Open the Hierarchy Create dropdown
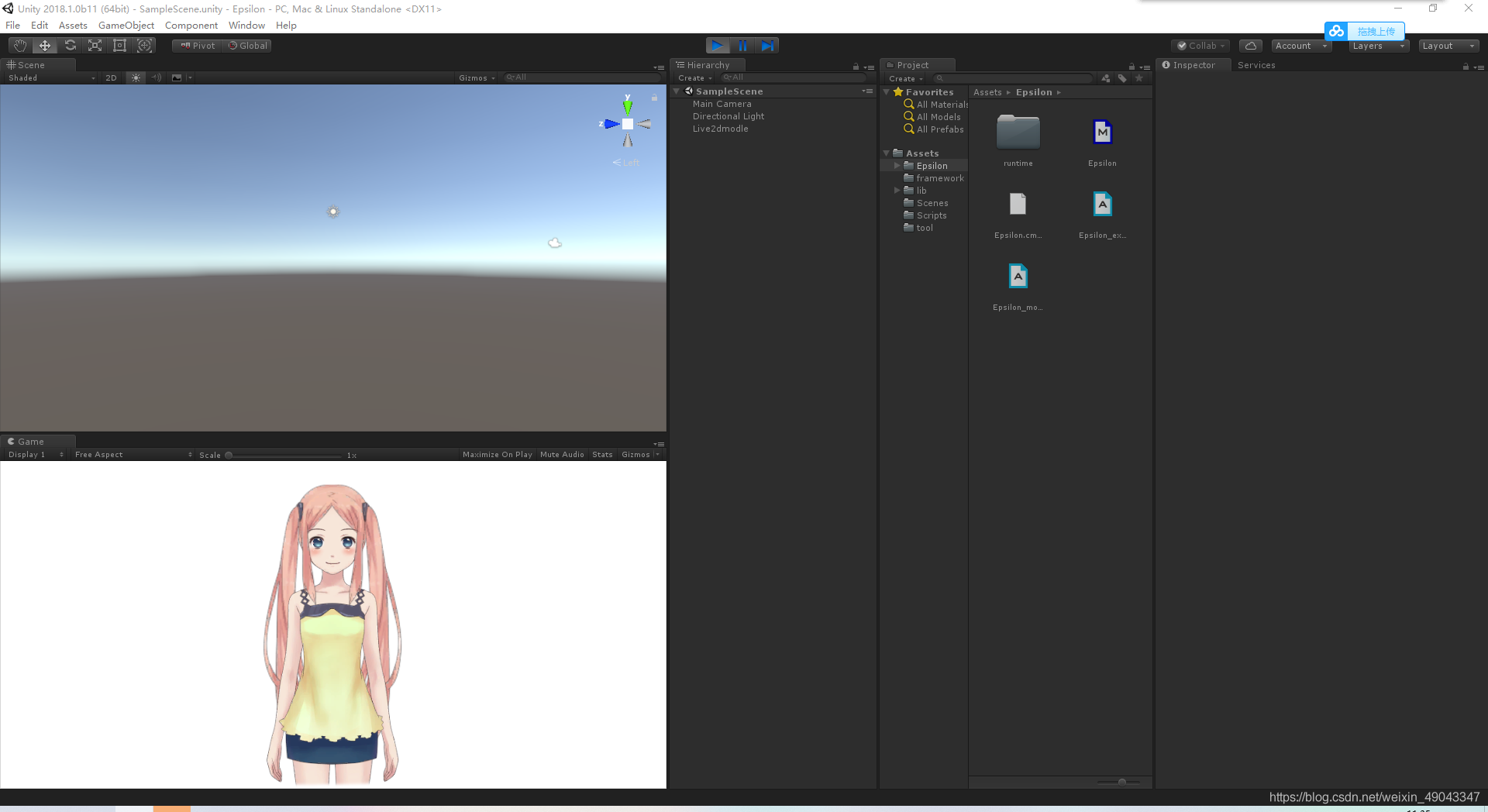Image resolution: width=1488 pixels, height=812 pixels. tap(694, 78)
